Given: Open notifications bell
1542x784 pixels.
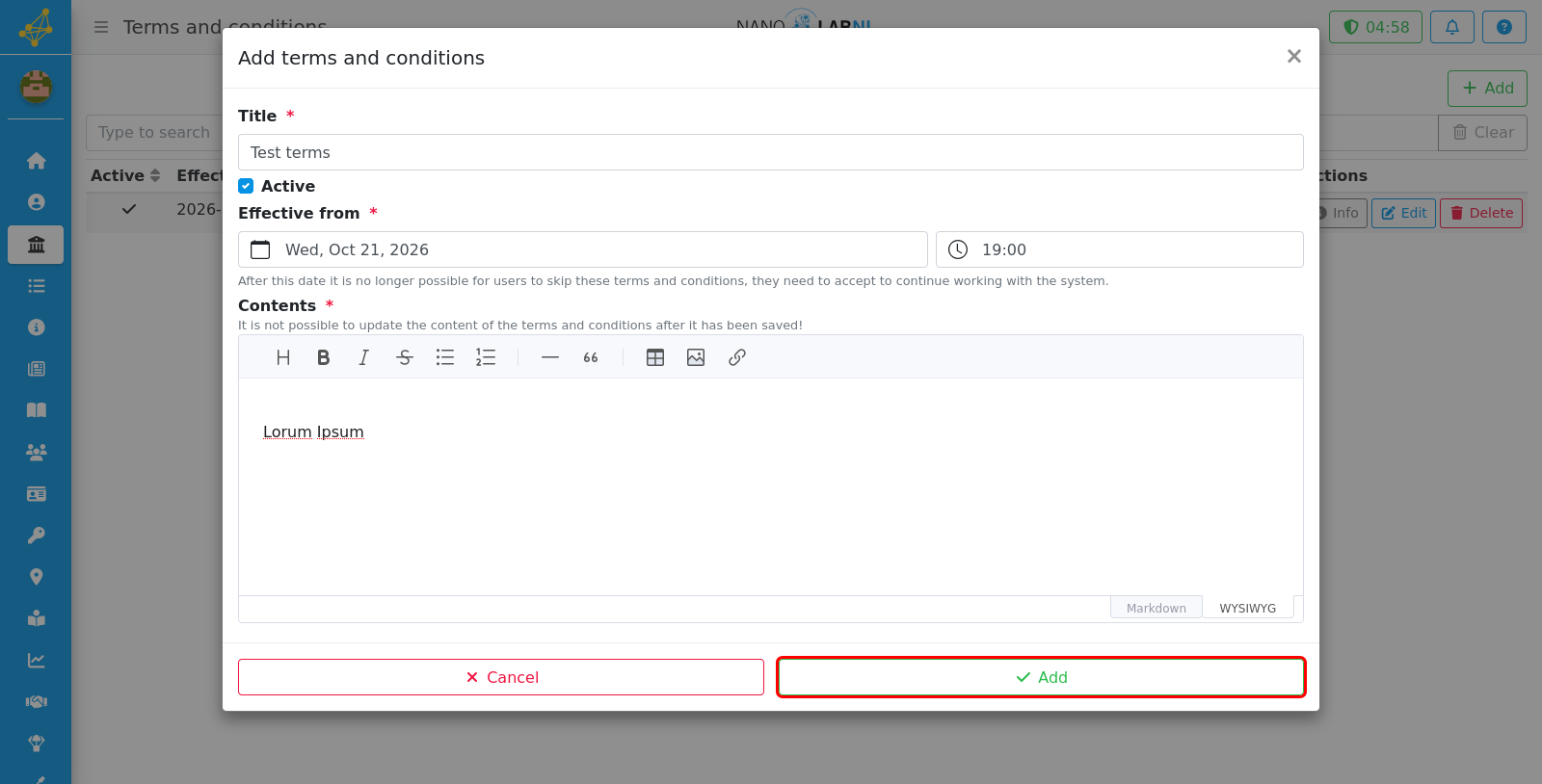Looking at the screenshot, I should (x=1452, y=27).
